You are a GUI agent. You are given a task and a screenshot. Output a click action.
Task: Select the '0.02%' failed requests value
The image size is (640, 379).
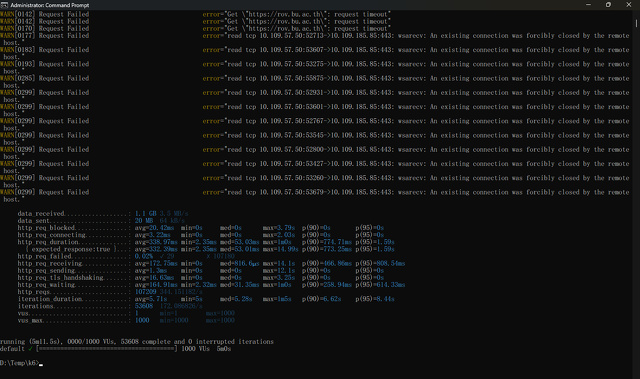(144, 256)
